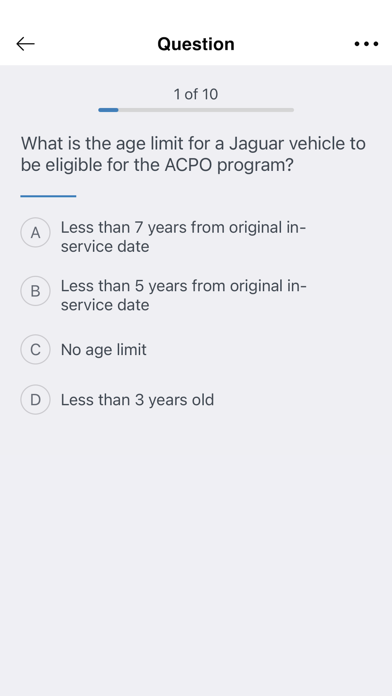Click the question text about ACPO program
Image resolution: width=392 pixels, height=696 pixels.
tap(193, 154)
